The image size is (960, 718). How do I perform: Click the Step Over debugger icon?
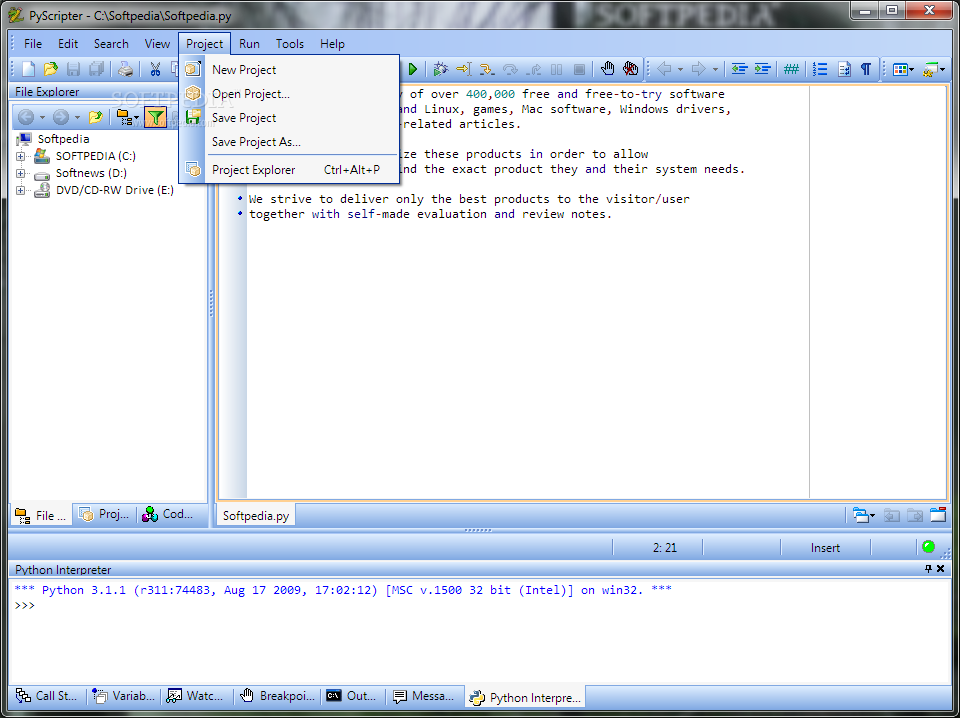[510, 69]
